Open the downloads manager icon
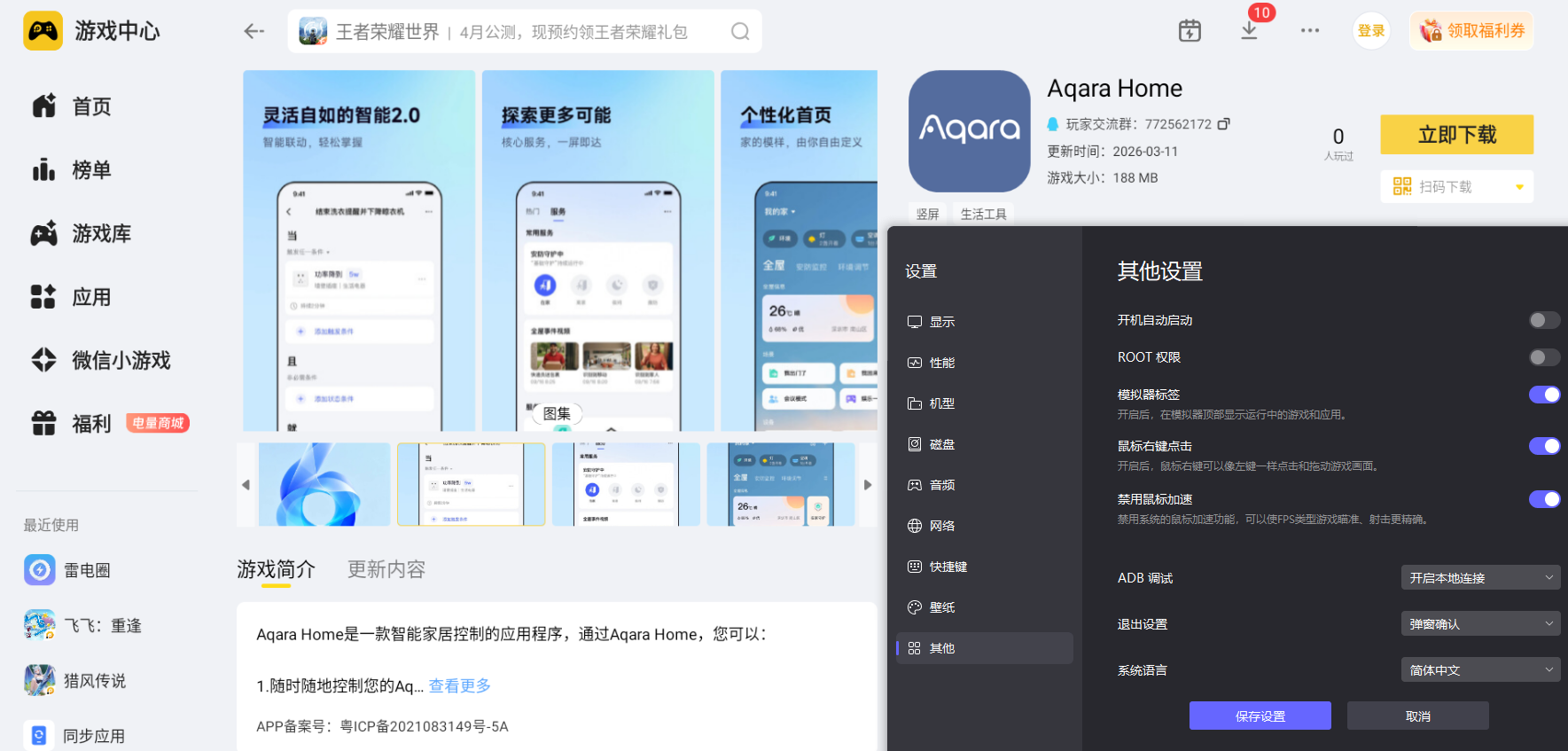 point(1249,31)
